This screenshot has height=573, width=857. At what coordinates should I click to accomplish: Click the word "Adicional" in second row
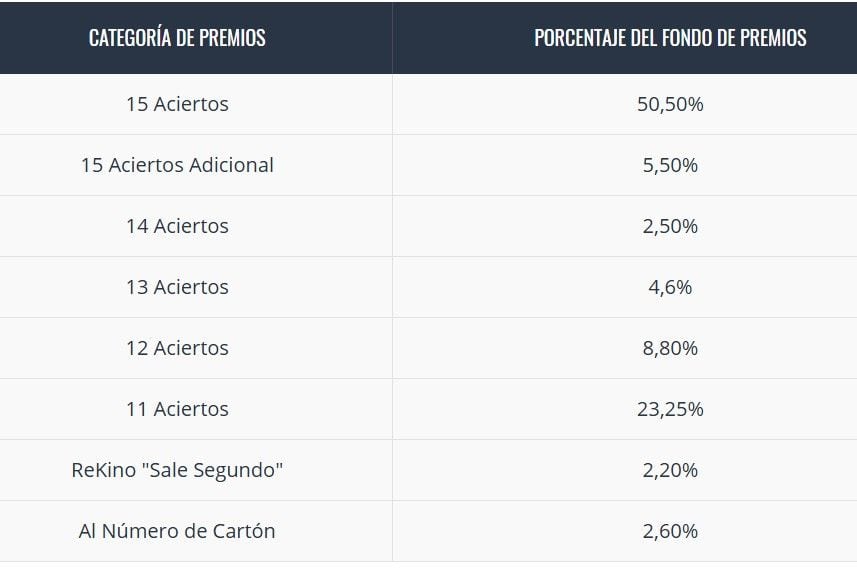[x=227, y=165]
